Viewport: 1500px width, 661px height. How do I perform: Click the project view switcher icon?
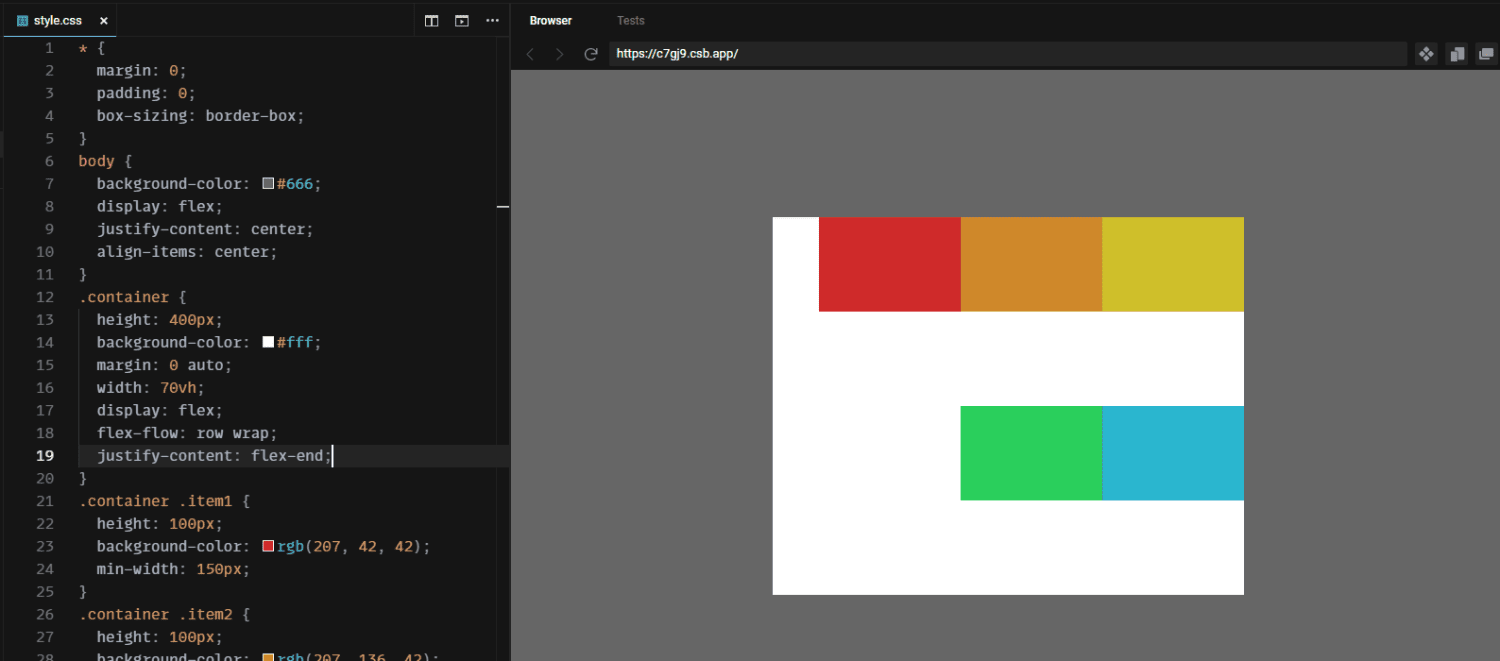click(1427, 54)
